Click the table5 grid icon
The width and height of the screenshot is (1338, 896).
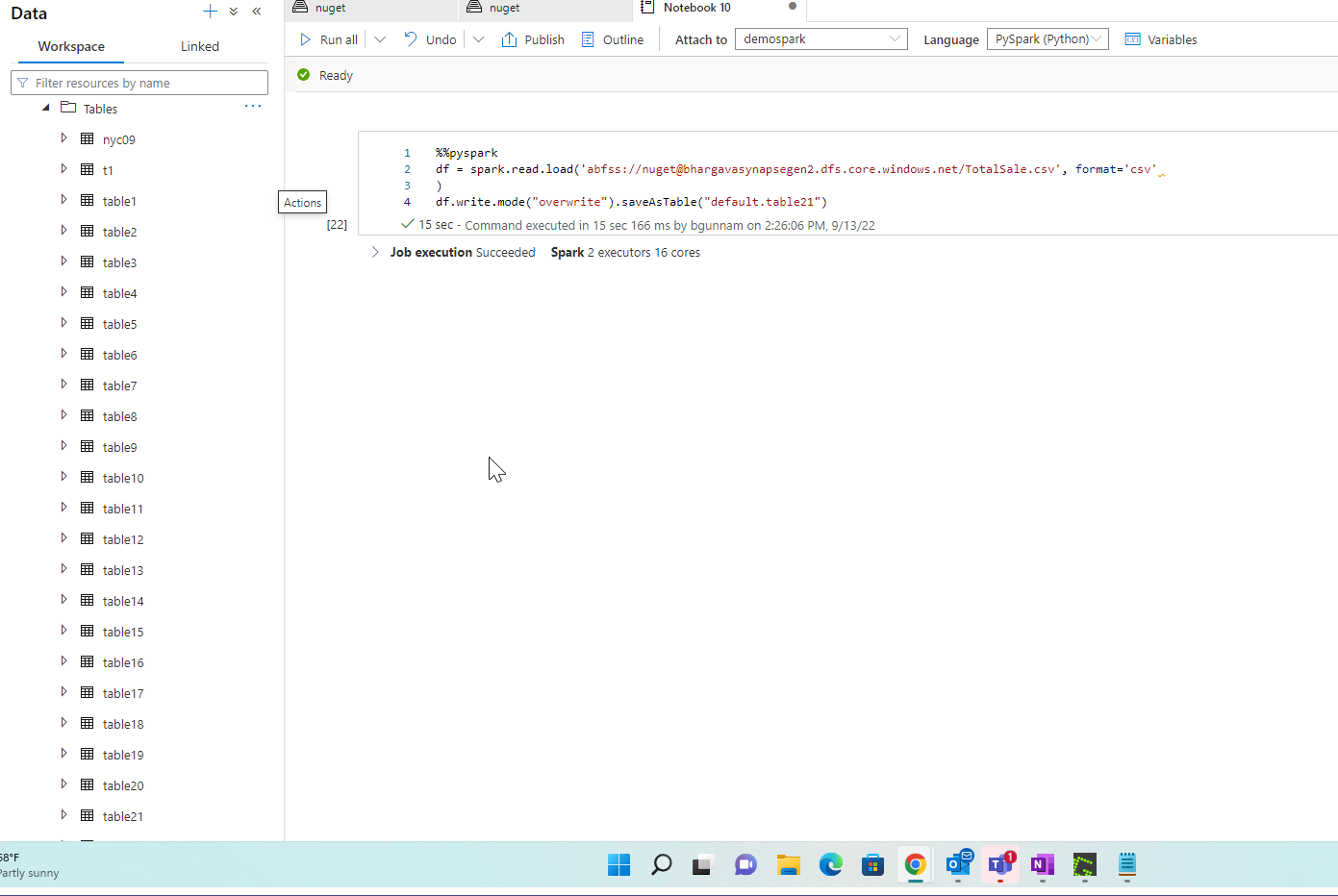pyautogui.click(x=87, y=323)
